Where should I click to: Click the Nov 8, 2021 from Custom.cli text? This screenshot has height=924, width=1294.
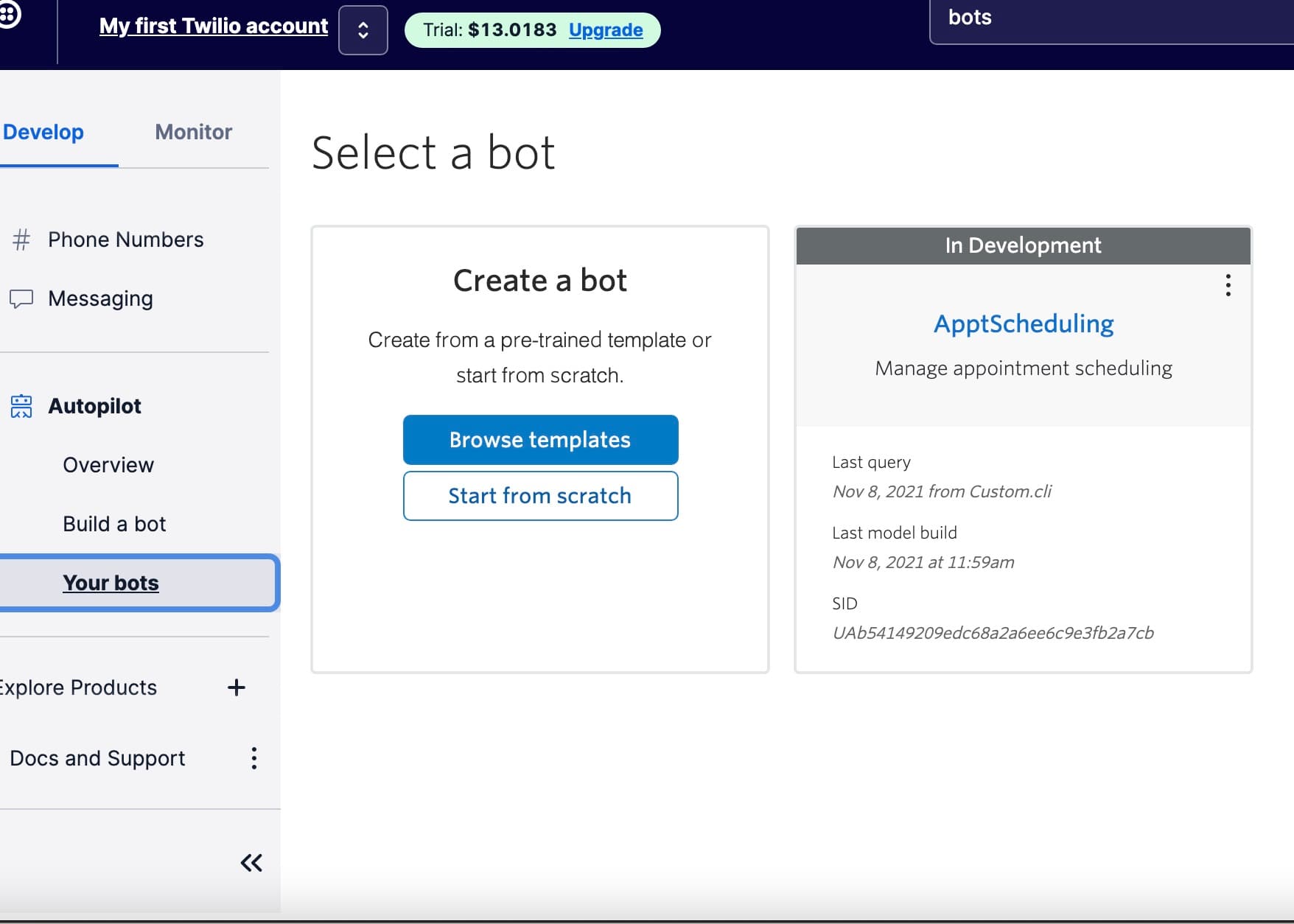point(942,491)
